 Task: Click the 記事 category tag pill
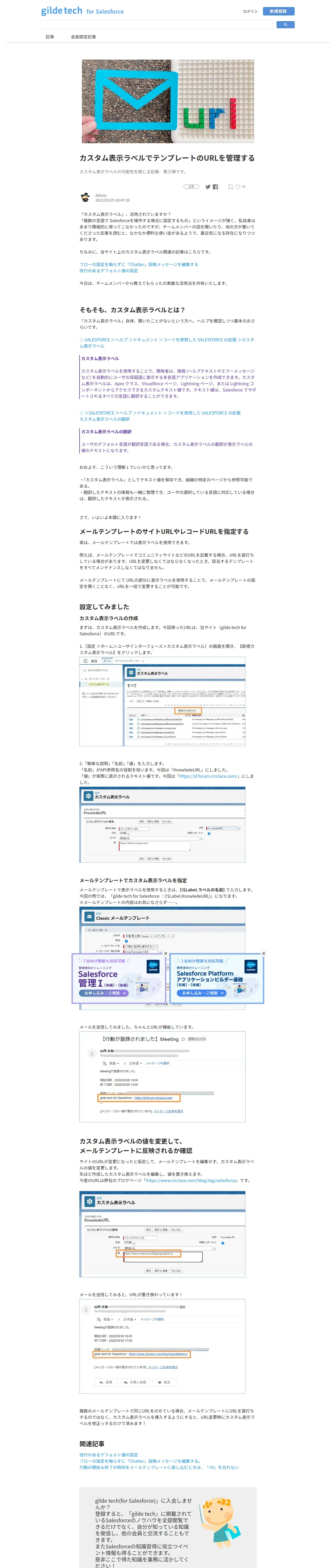[x=192, y=187]
